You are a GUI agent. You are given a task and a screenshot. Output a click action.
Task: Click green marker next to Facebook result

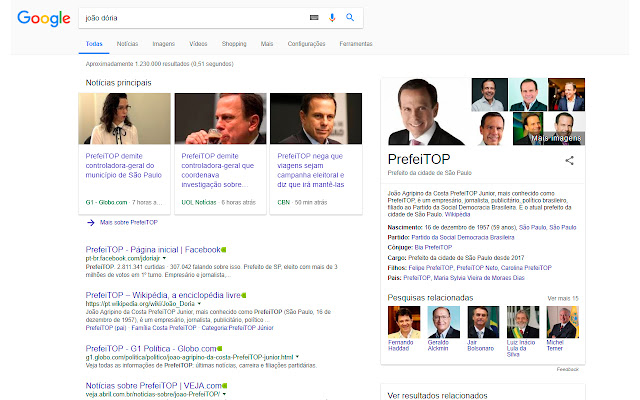224,249
